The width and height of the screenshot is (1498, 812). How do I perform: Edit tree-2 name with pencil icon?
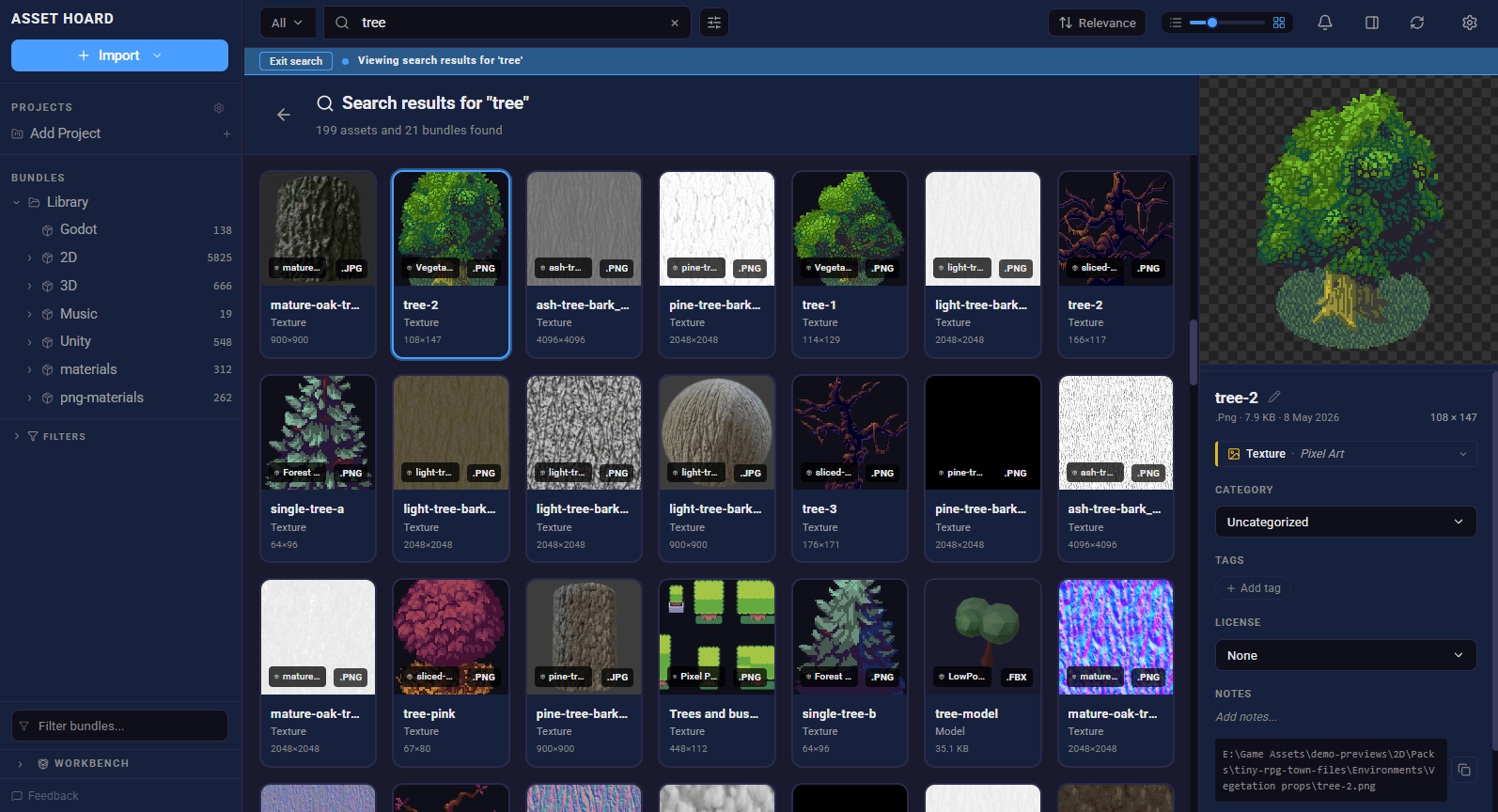1274,397
